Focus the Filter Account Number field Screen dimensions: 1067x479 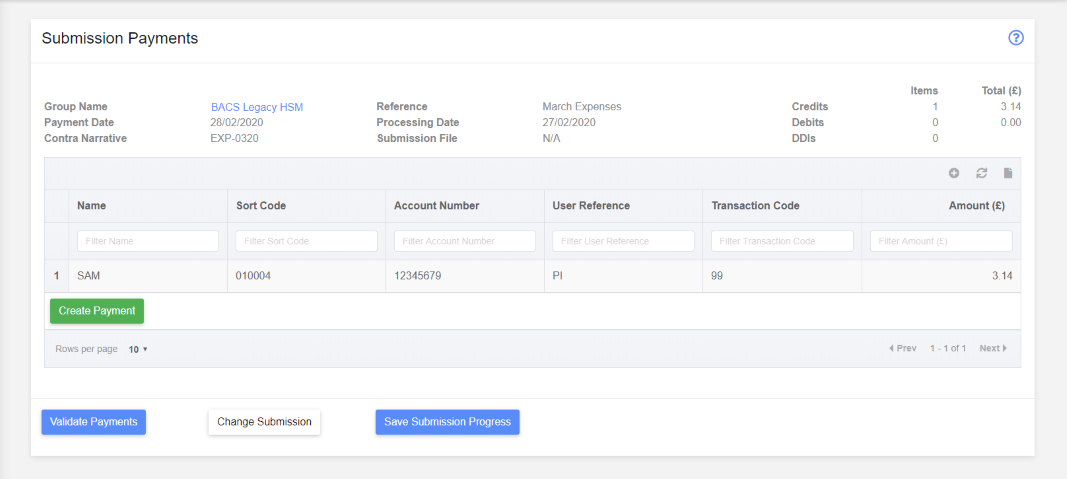(x=465, y=241)
